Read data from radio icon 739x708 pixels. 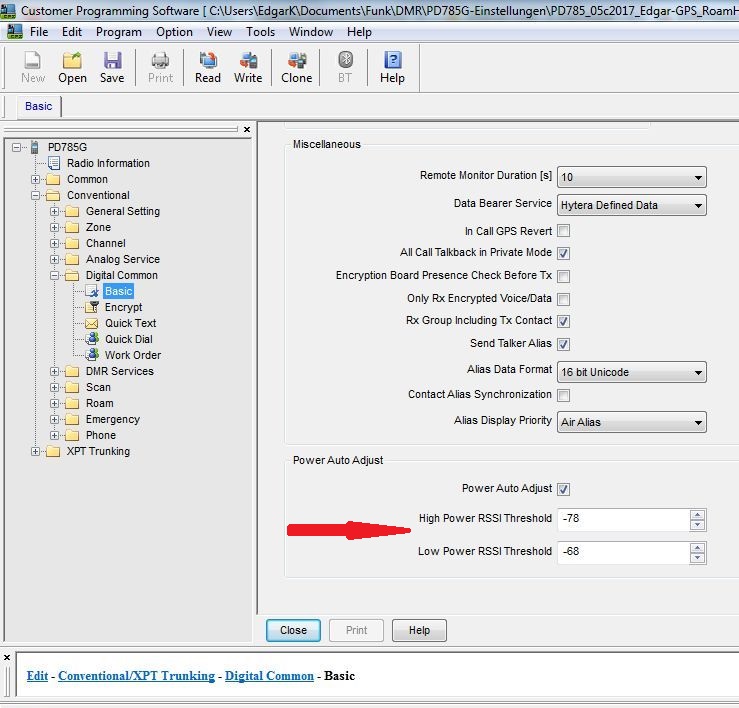208,67
